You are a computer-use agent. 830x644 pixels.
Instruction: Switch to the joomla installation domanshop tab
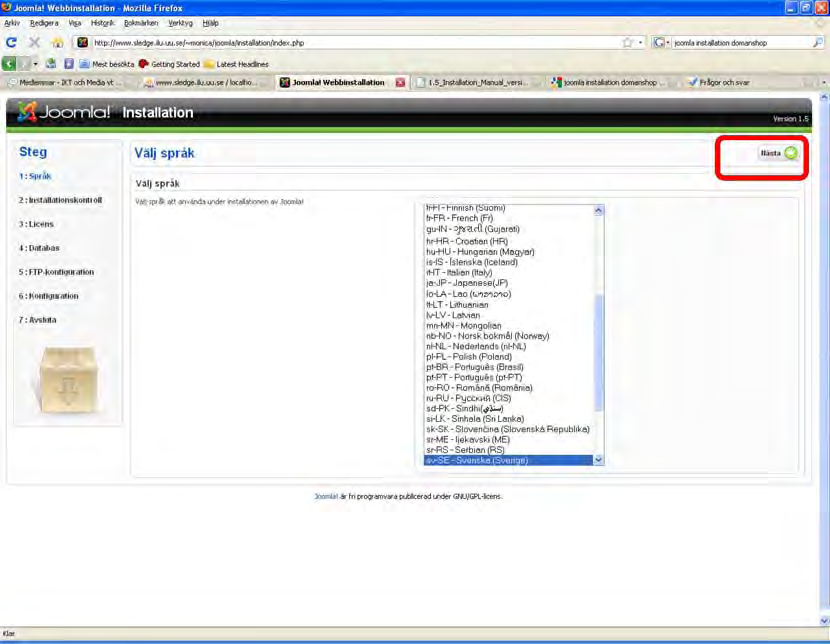click(610, 82)
